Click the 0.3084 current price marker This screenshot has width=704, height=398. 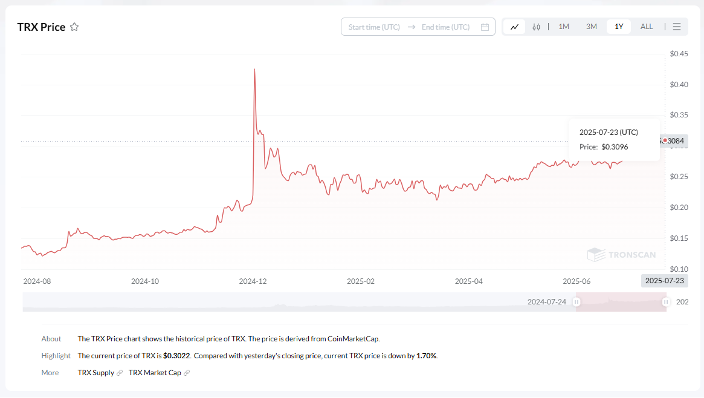674,141
